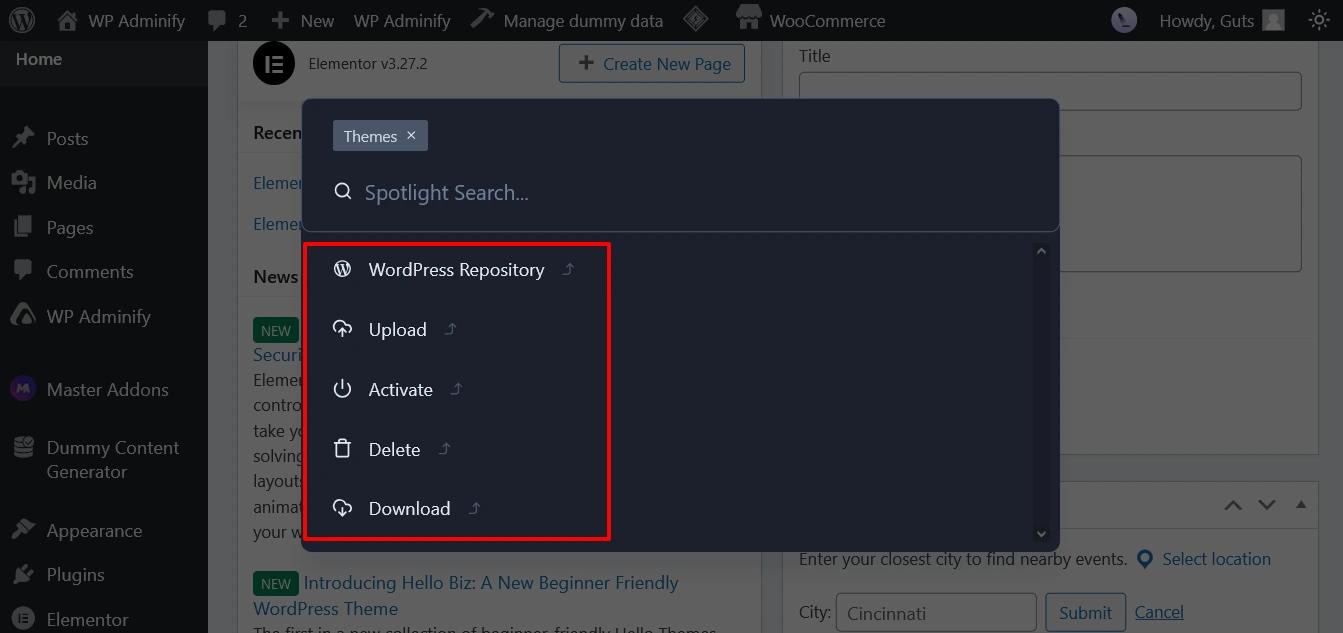Image resolution: width=1343 pixels, height=633 pixels.
Task: Click the Create New Page button
Action: (x=652, y=63)
